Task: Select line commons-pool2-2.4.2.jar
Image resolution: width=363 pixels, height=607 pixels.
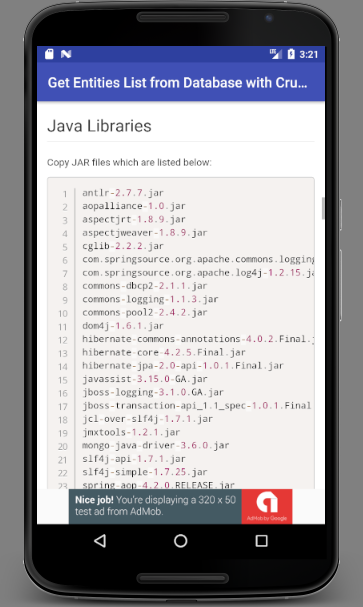Action: (145, 312)
